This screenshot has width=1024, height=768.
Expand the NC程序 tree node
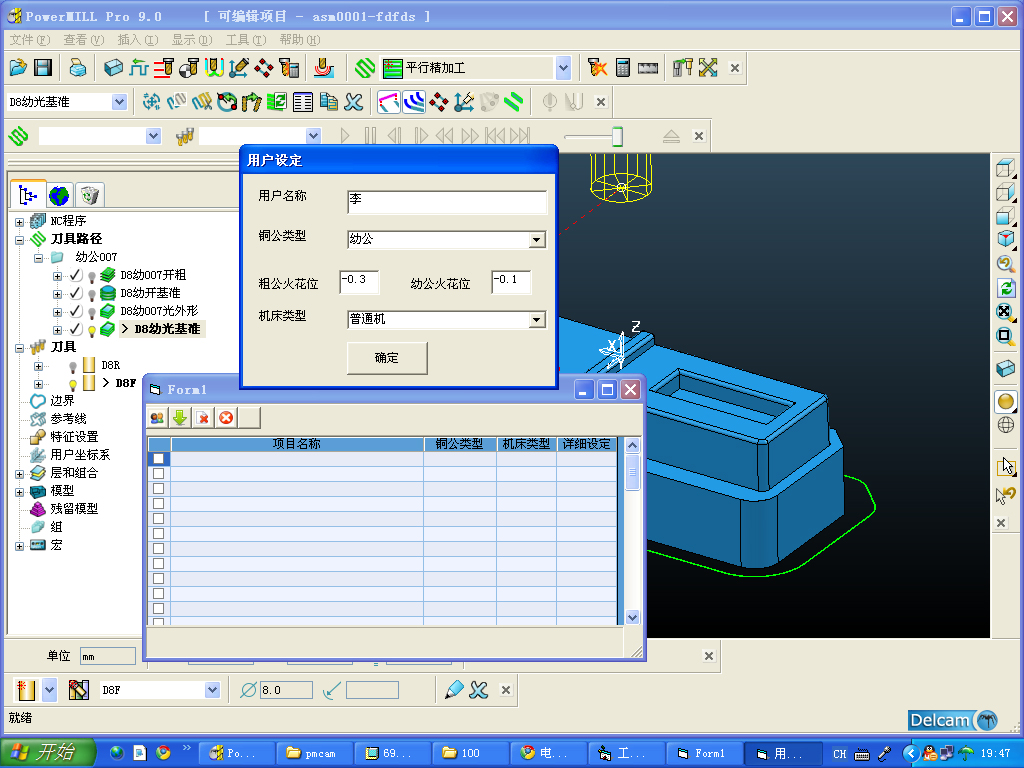coord(20,222)
